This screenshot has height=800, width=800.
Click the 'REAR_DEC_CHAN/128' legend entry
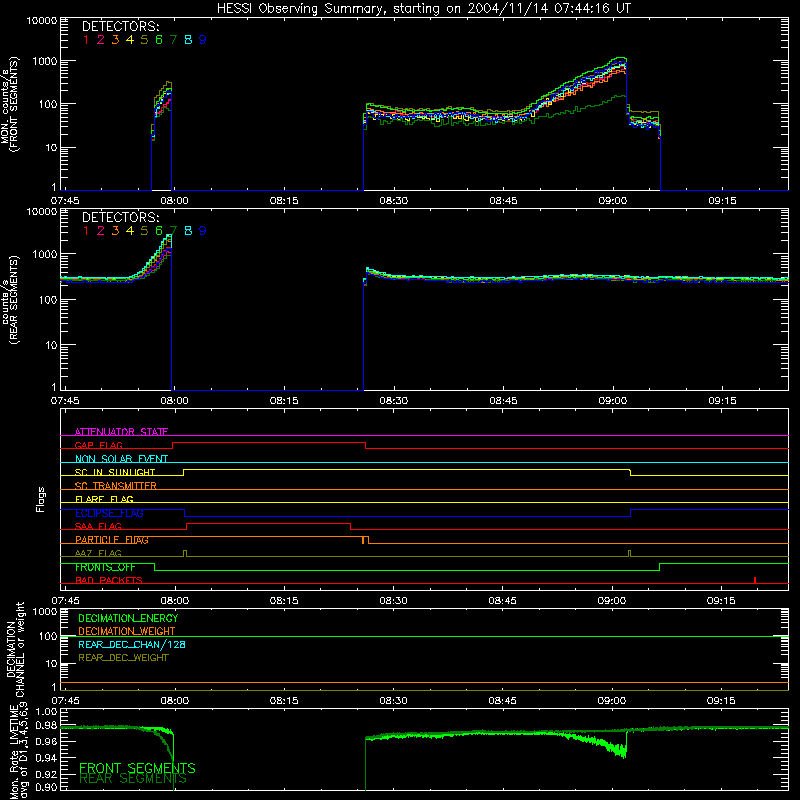[132, 644]
